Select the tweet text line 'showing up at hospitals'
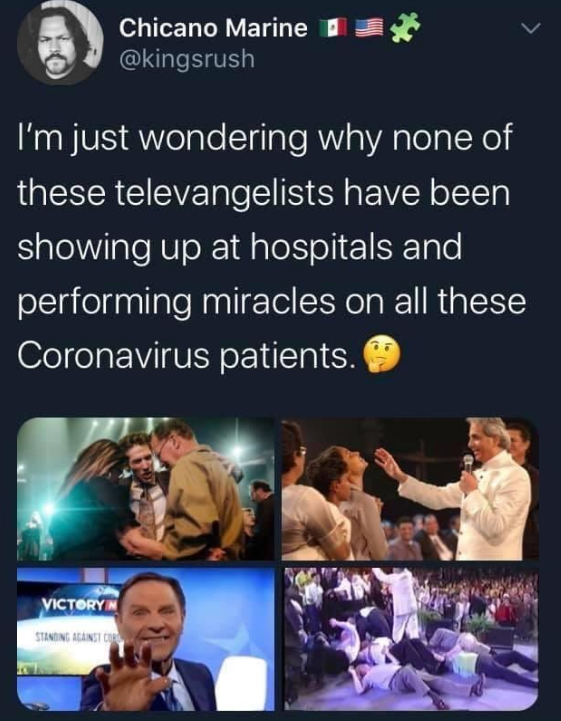 (x=239, y=248)
